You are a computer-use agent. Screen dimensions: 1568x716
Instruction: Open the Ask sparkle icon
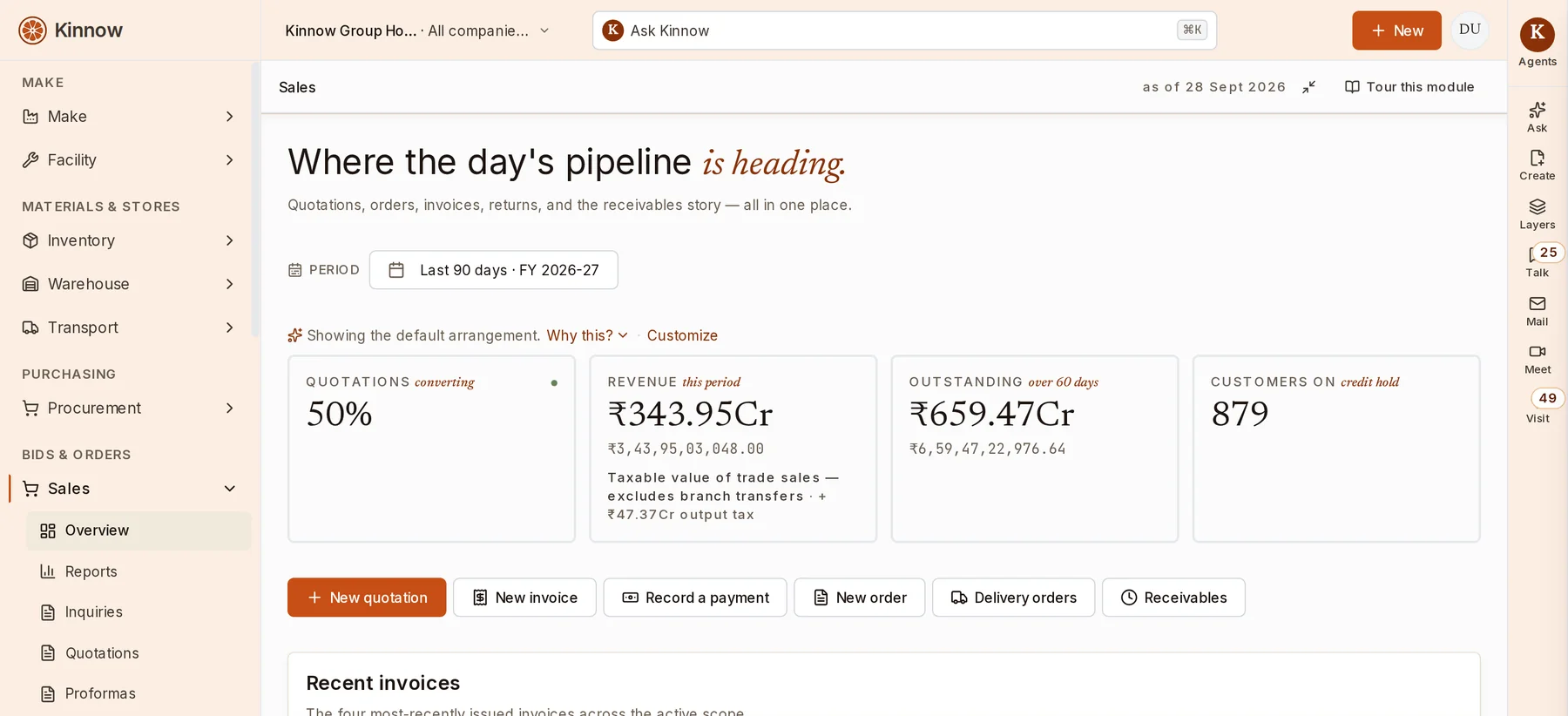point(1537,118)
